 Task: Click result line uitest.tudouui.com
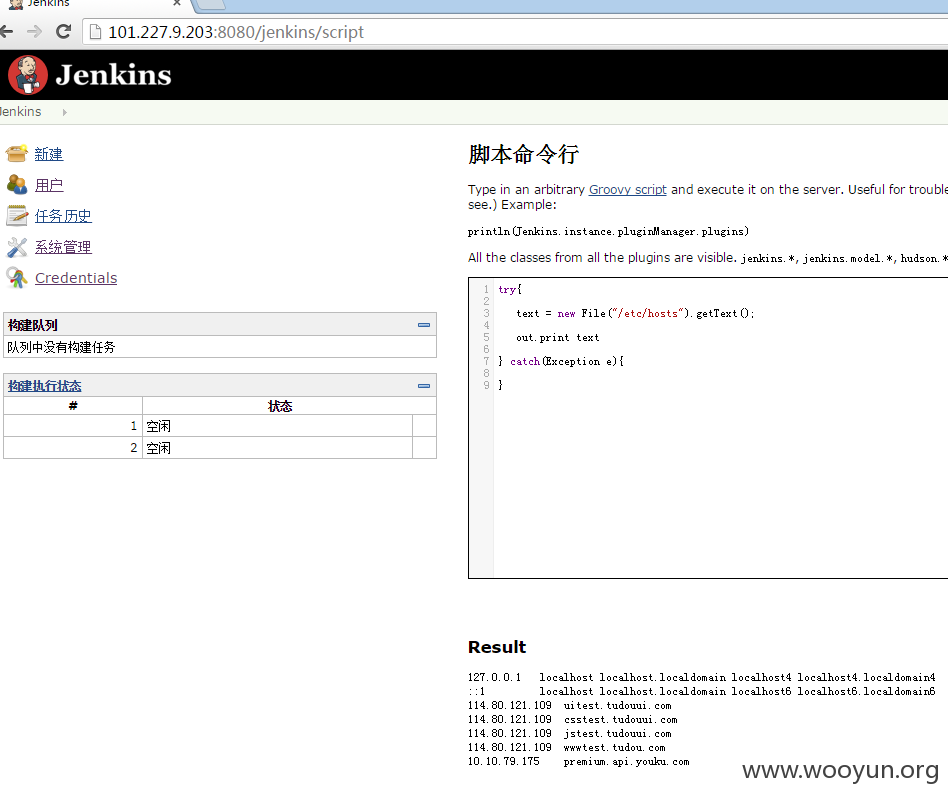[570, 706]
